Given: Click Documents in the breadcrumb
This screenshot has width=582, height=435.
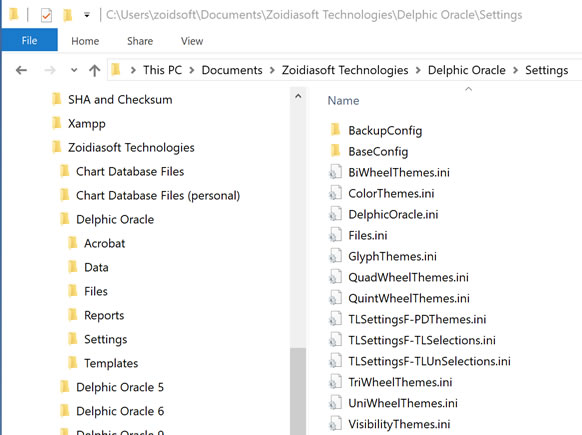Looking at the screenshot, I should click(232, 70).
